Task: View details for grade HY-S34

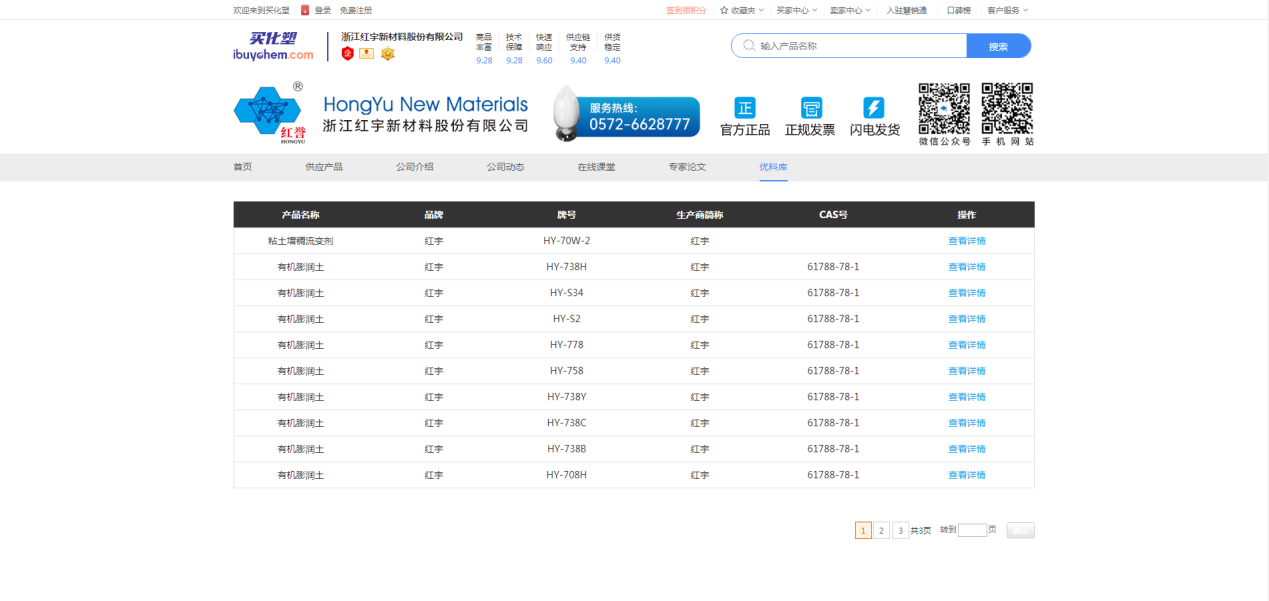Action: click(x=967, y=293)
